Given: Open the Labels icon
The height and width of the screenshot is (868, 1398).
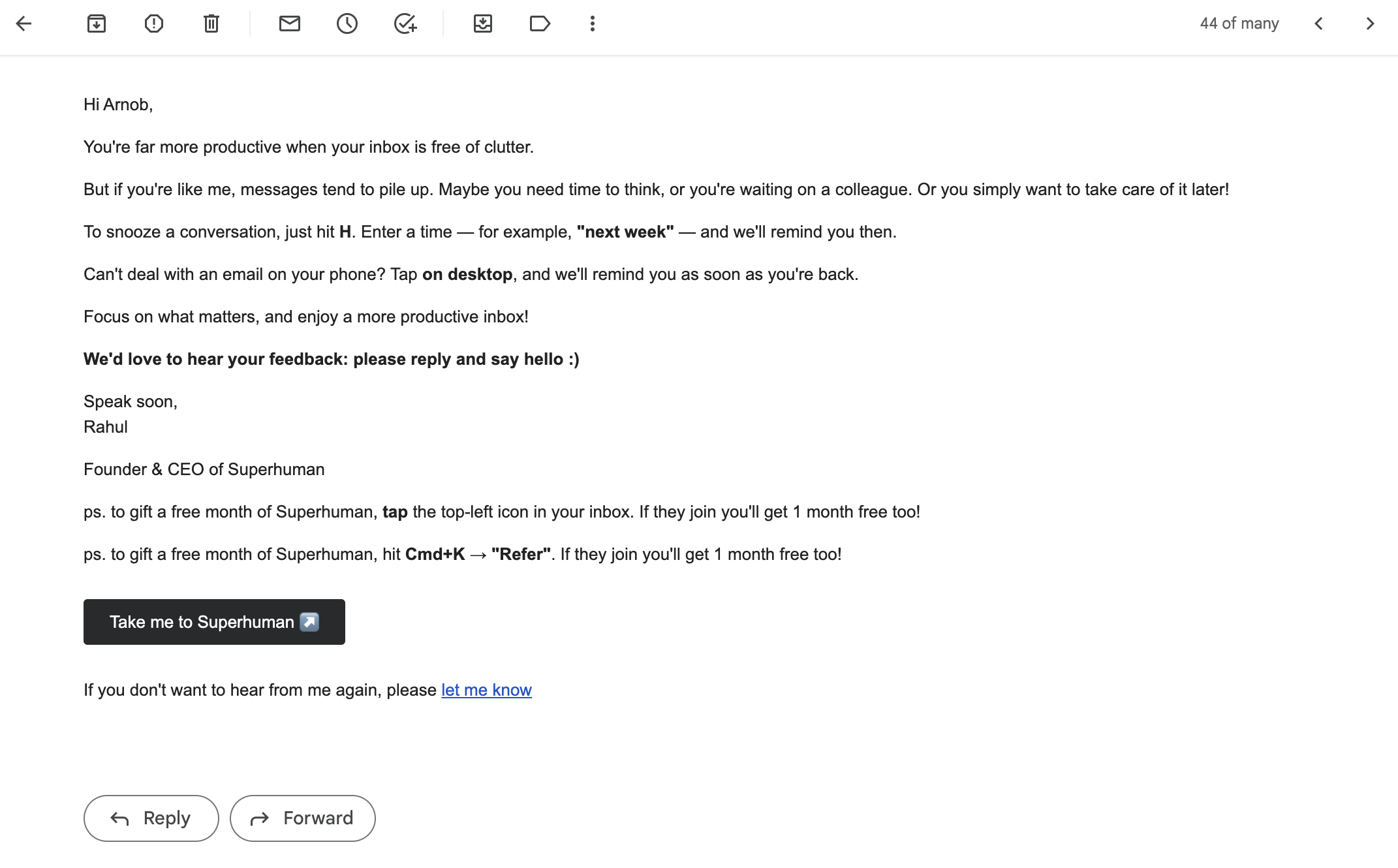Looking at the screenshot, I should point(540,24).
